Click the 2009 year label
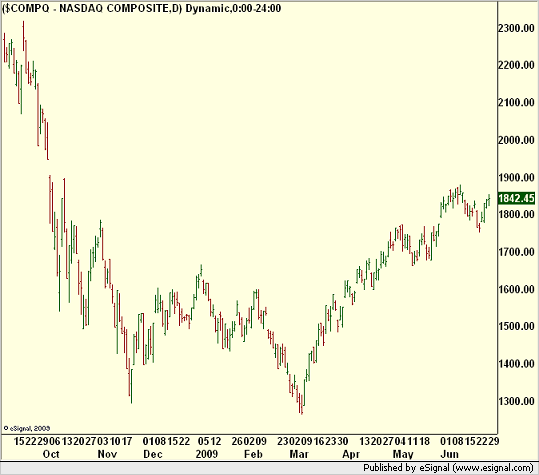The image size is (539, 475). point(207,454)
